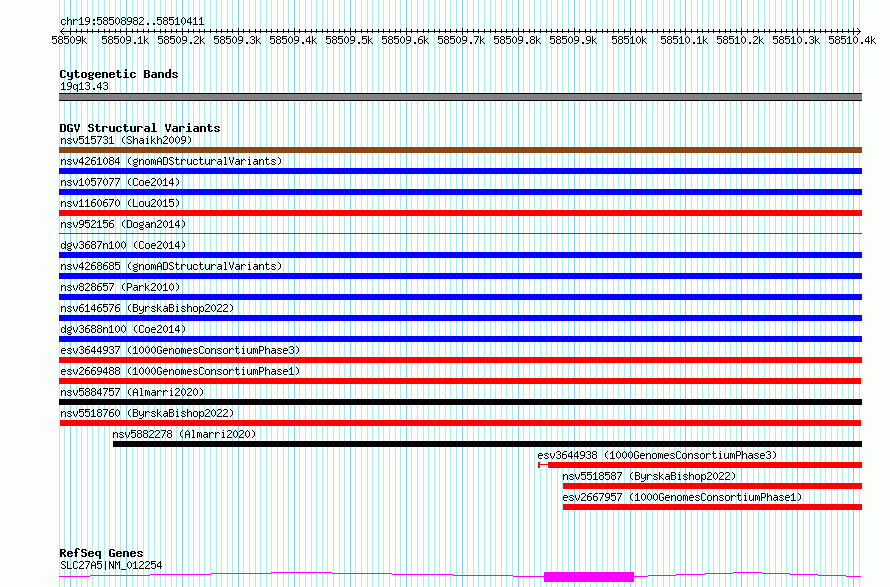Click the gray 19q13.43 cytogenetic band bar
Screen dimensions: 890x587
460,97
